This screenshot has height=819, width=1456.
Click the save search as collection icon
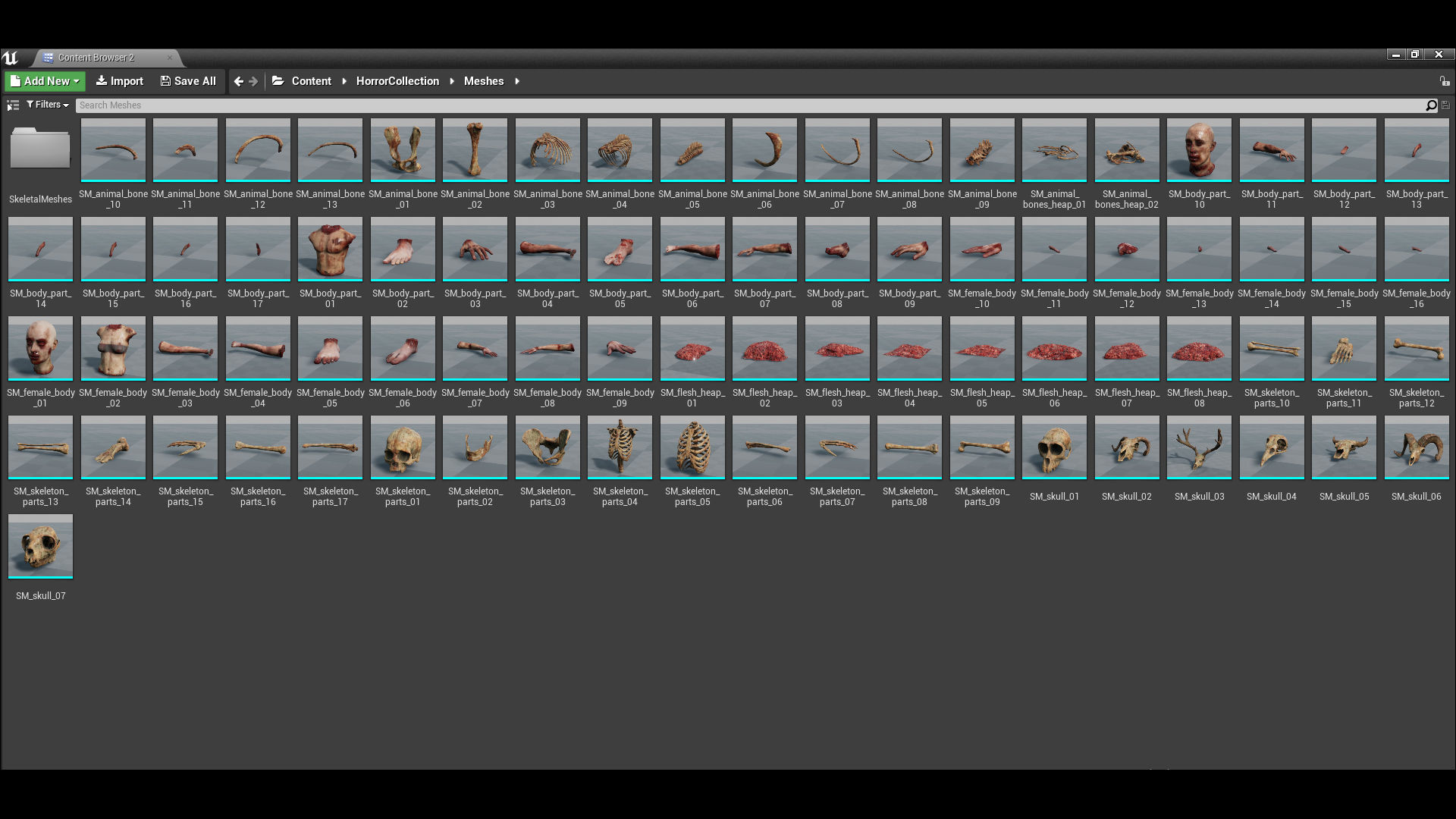point(1445,105)
